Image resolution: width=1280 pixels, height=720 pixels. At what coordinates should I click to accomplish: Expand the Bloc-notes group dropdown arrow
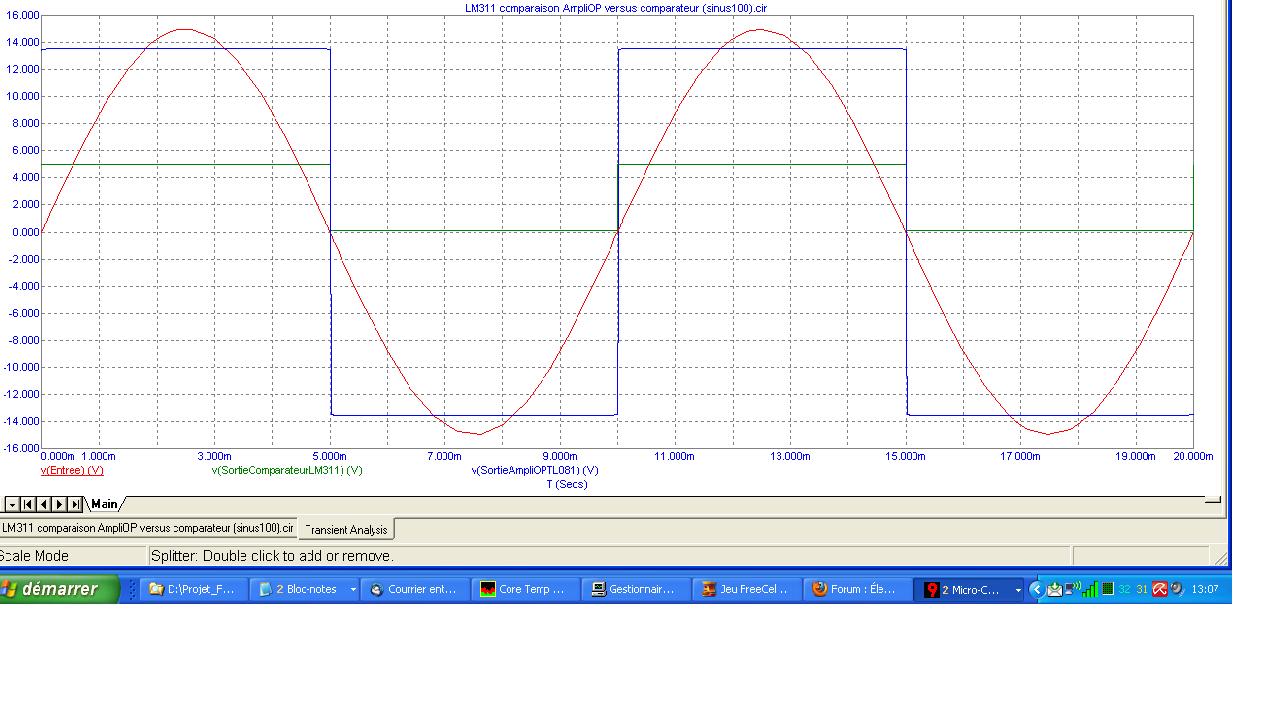click(x=353, y=590)
